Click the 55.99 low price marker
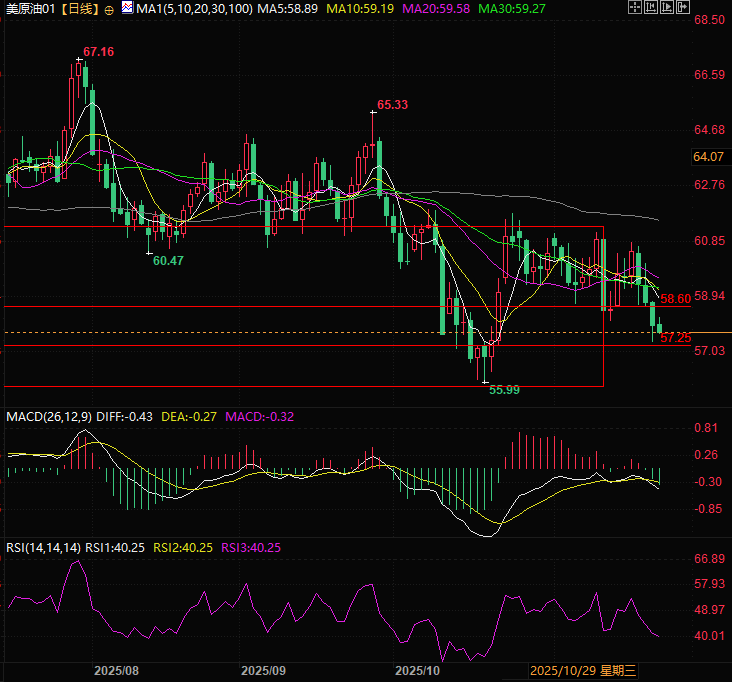The image size is (732, 682). [x=504, y=390]
